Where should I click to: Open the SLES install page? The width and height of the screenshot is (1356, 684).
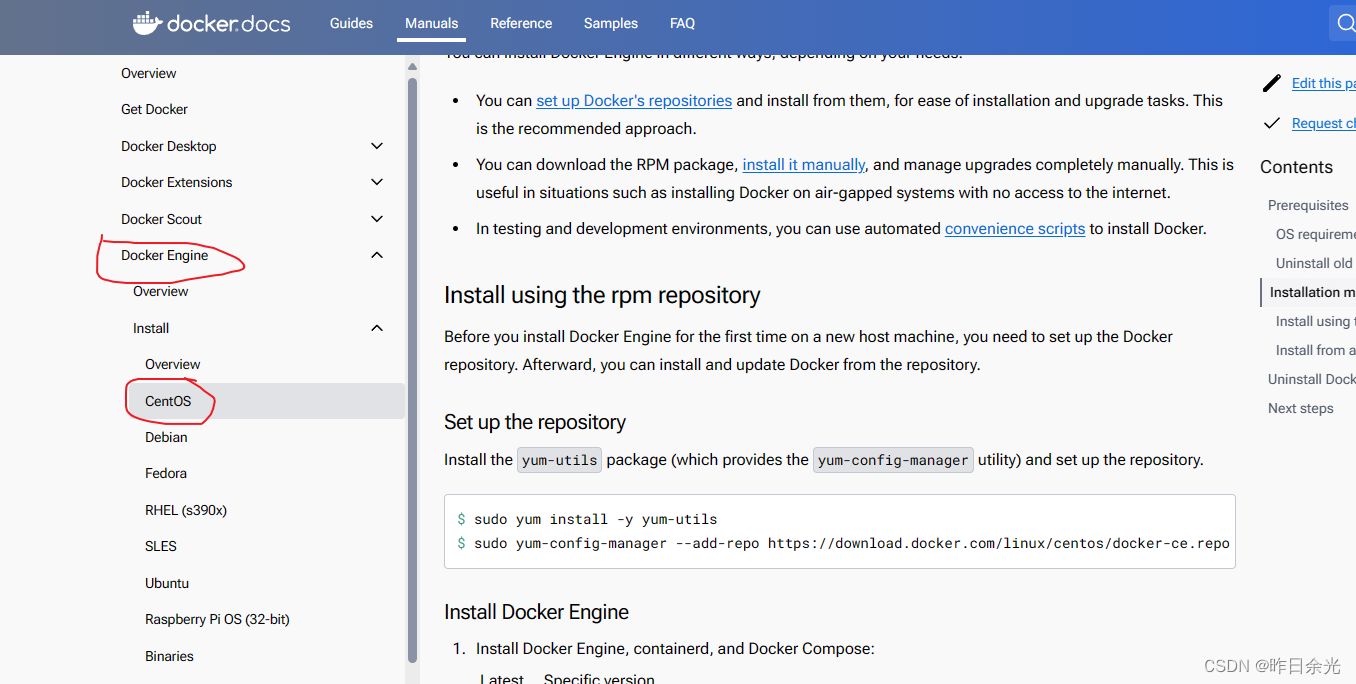coord(161,546)
